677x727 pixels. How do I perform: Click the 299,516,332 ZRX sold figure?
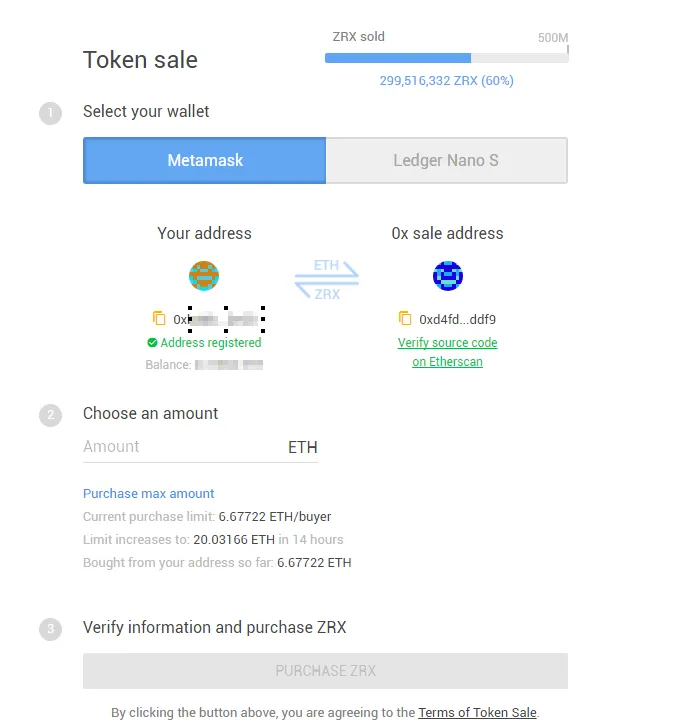tap(447, 81)
